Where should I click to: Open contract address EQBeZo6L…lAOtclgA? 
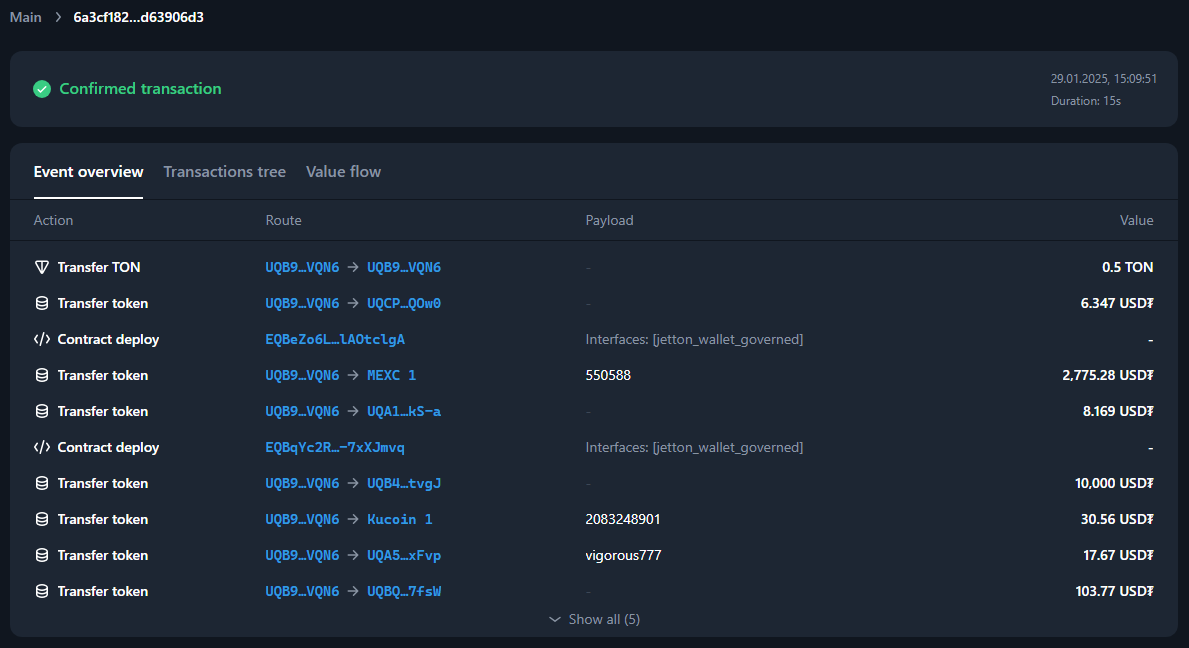coord(335,339)
